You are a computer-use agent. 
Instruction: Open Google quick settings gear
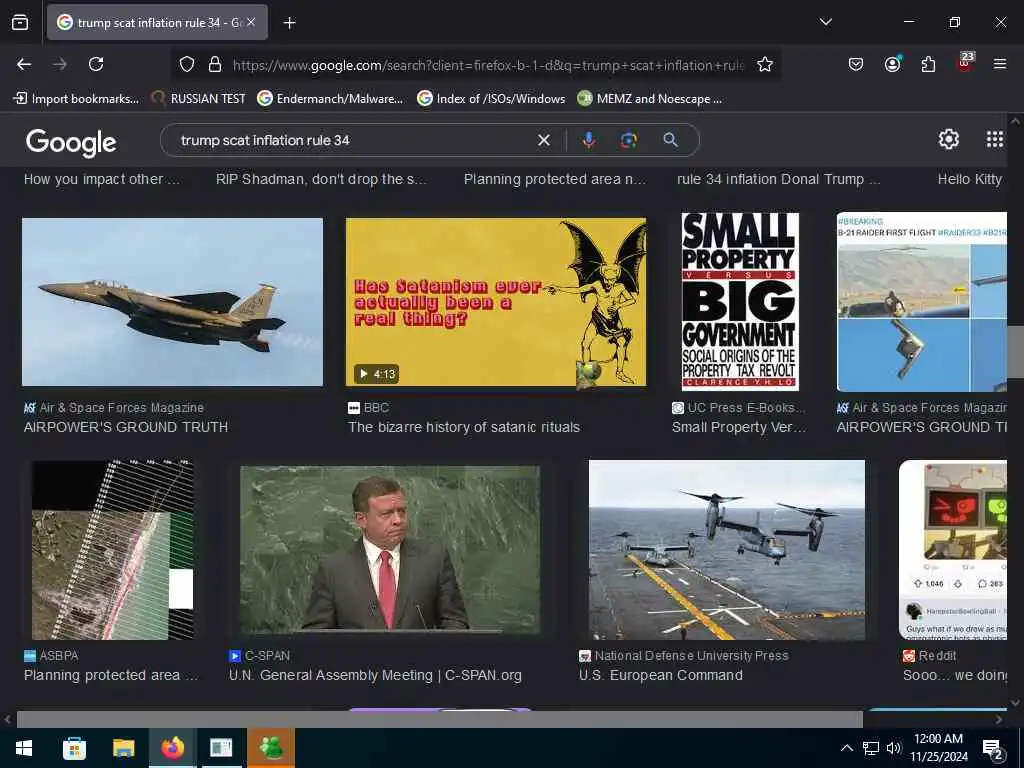[948, 139]
